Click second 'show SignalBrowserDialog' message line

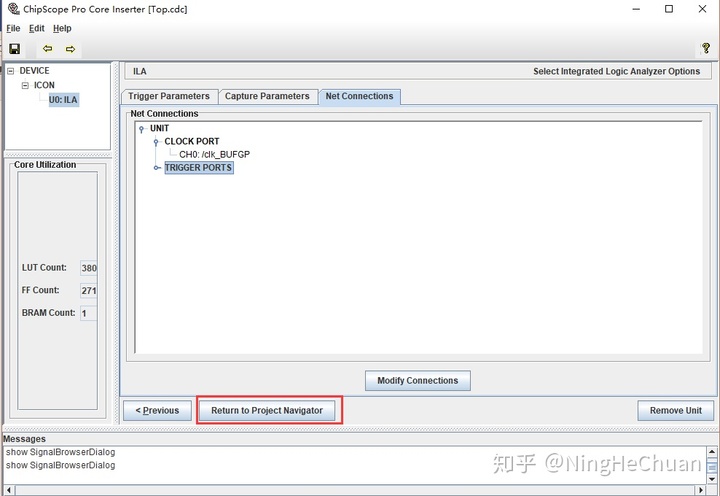click(x=60, y=465)
